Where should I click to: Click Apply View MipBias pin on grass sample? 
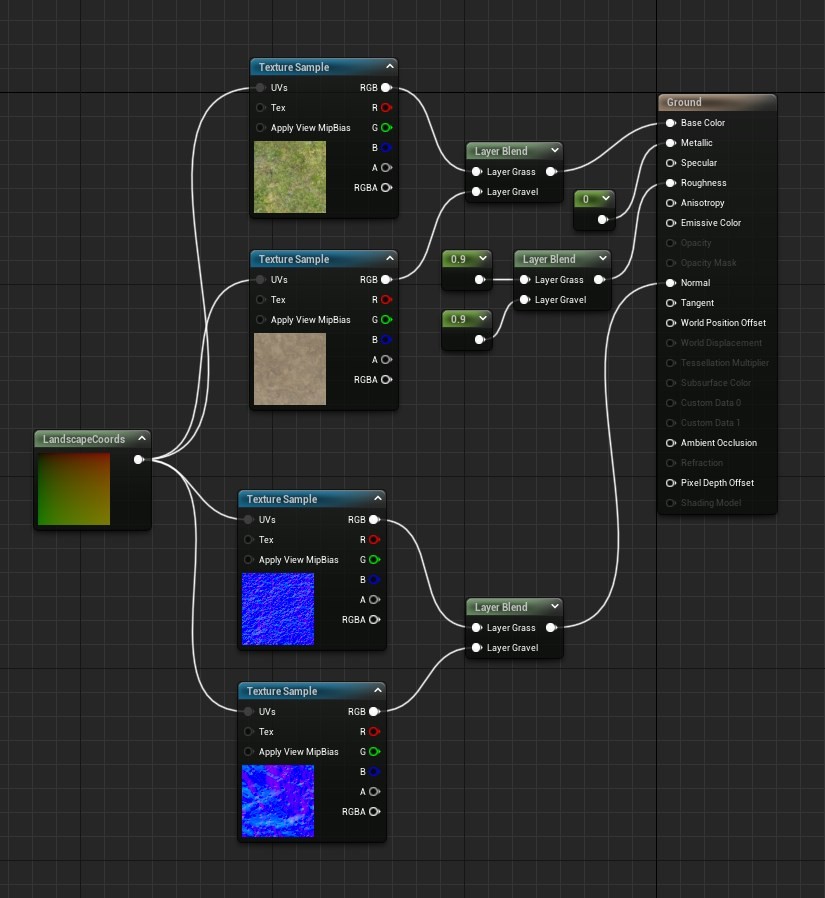[259, 128]
